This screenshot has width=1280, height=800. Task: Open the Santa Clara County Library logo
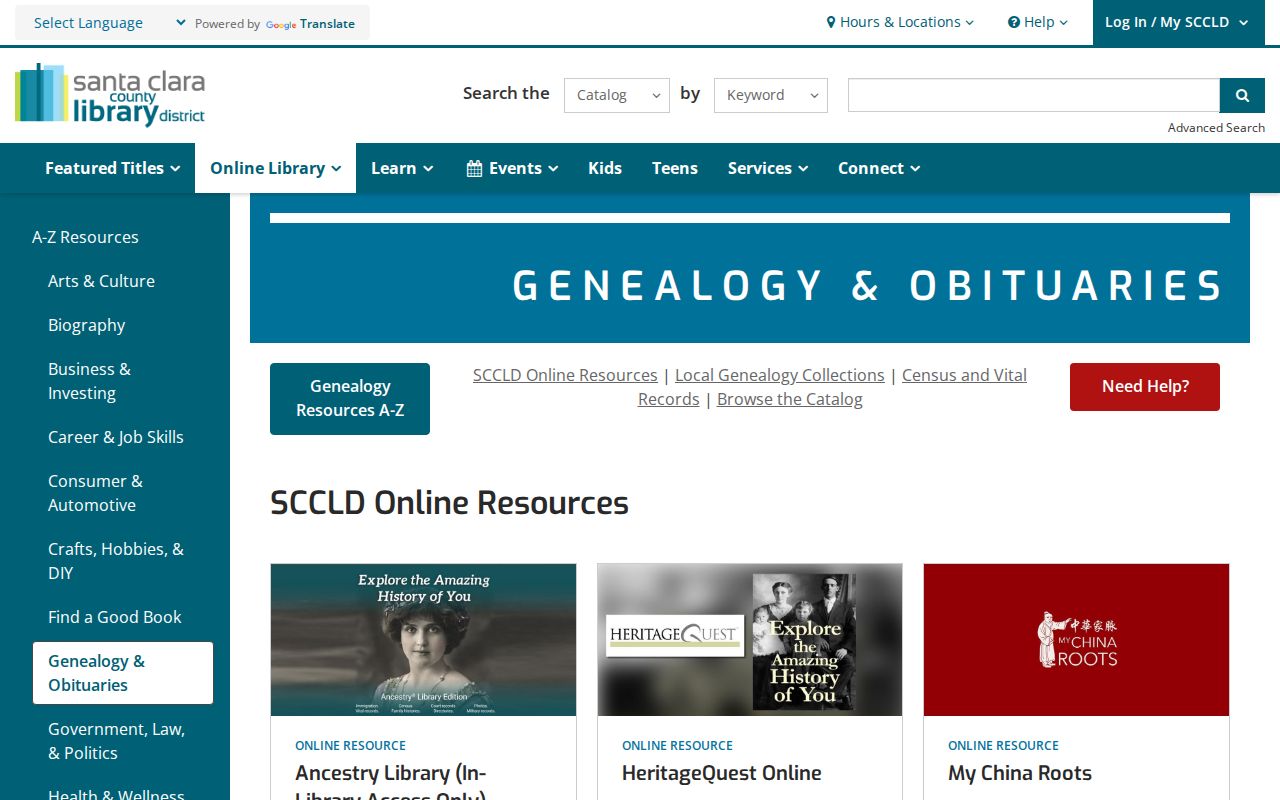[x=110, y=95]
